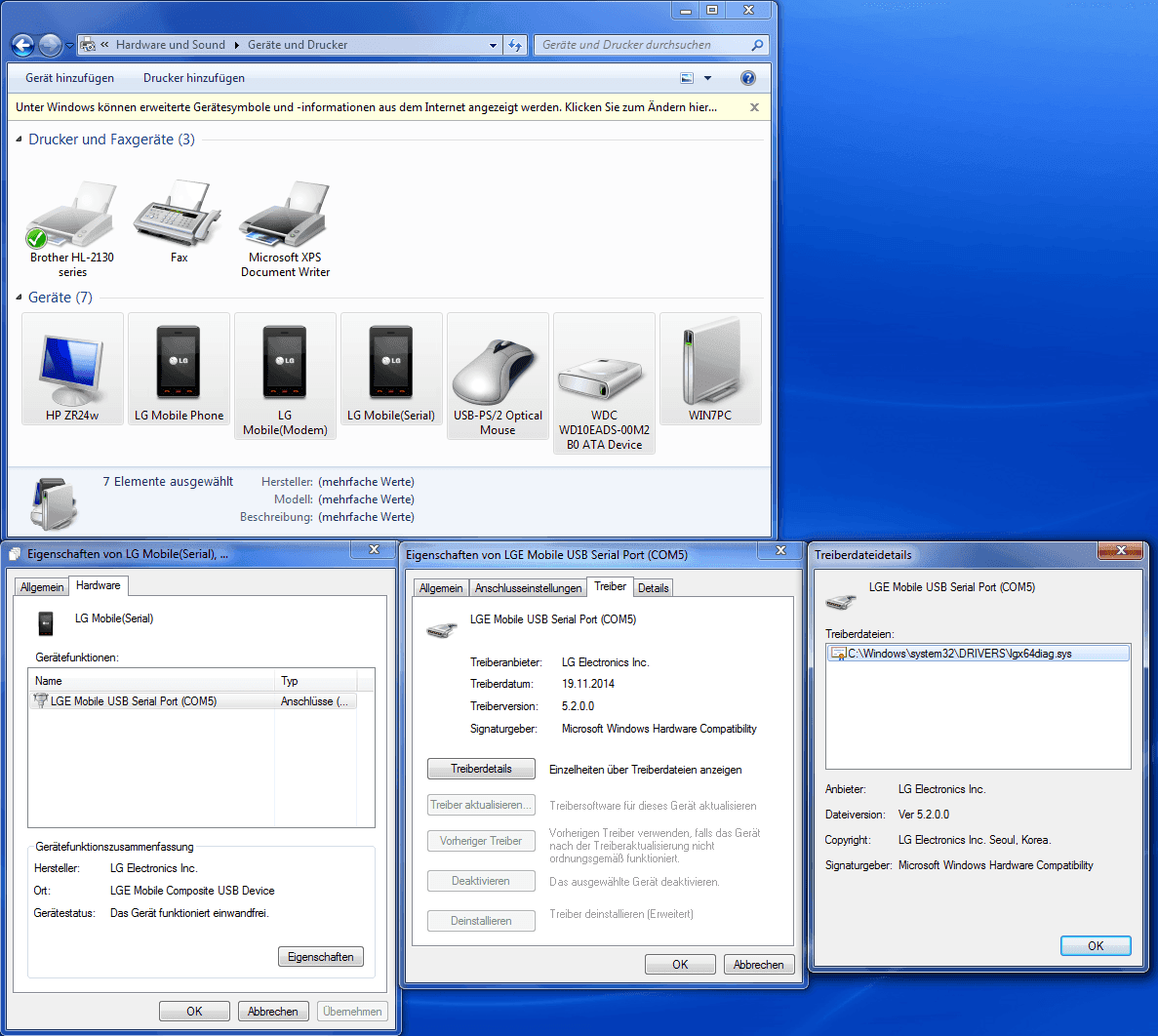Select Hardware tab in LG Mobile(Serial) properties
This screenshot has height=1036, width=1158.
point(99,585)
